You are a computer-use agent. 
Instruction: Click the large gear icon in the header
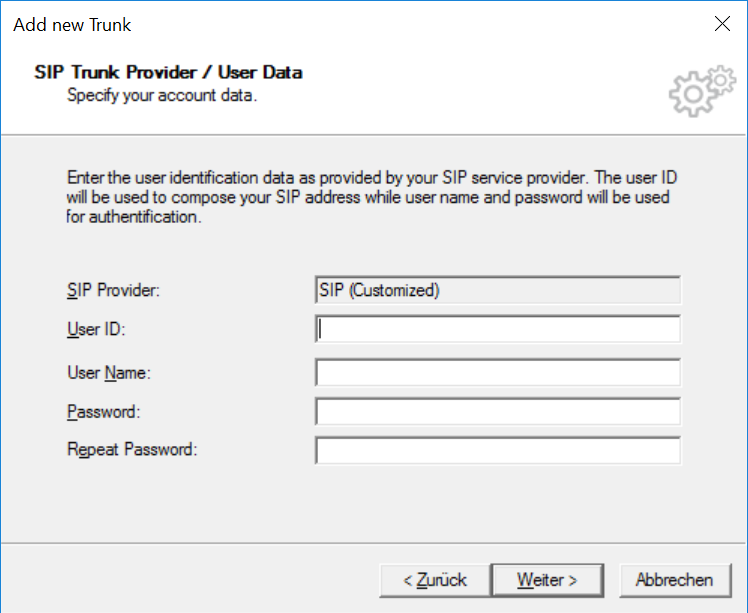[691, 94]
